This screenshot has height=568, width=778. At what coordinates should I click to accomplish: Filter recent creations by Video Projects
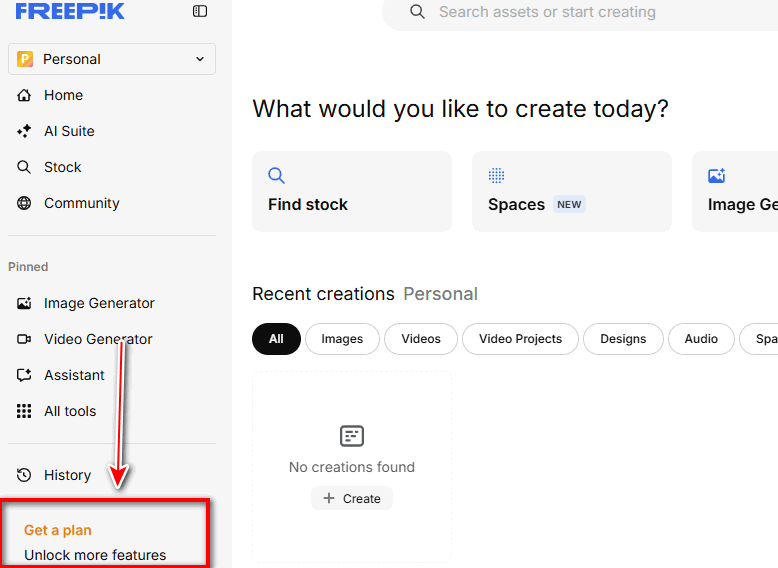pos(520,339)
